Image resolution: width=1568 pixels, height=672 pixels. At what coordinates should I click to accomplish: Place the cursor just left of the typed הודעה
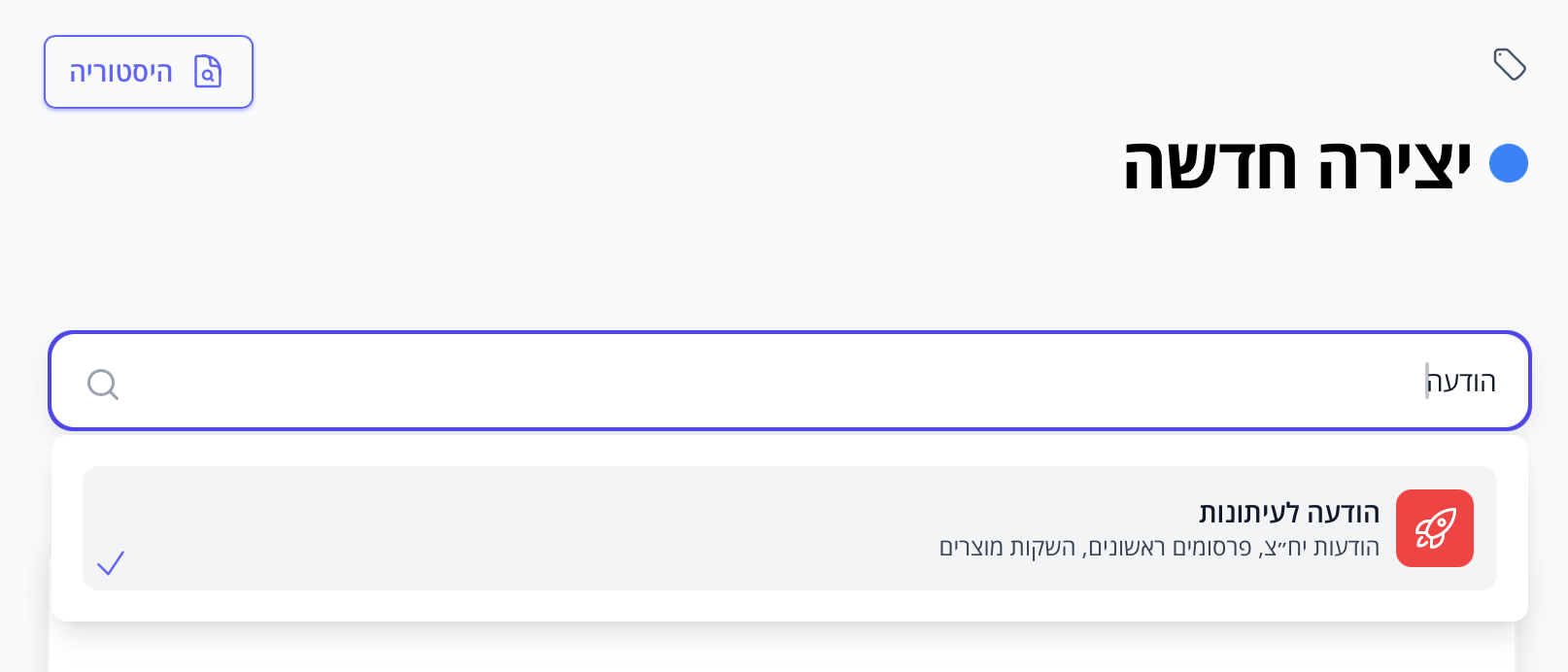(1424, 382)
